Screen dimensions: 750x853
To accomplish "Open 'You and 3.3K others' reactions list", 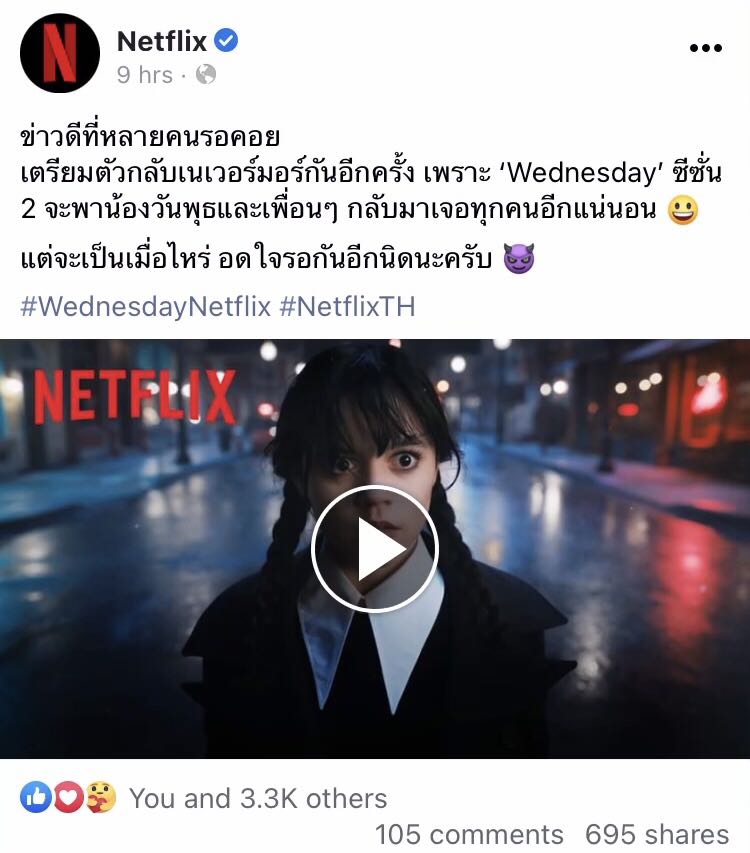I will 258,798.
